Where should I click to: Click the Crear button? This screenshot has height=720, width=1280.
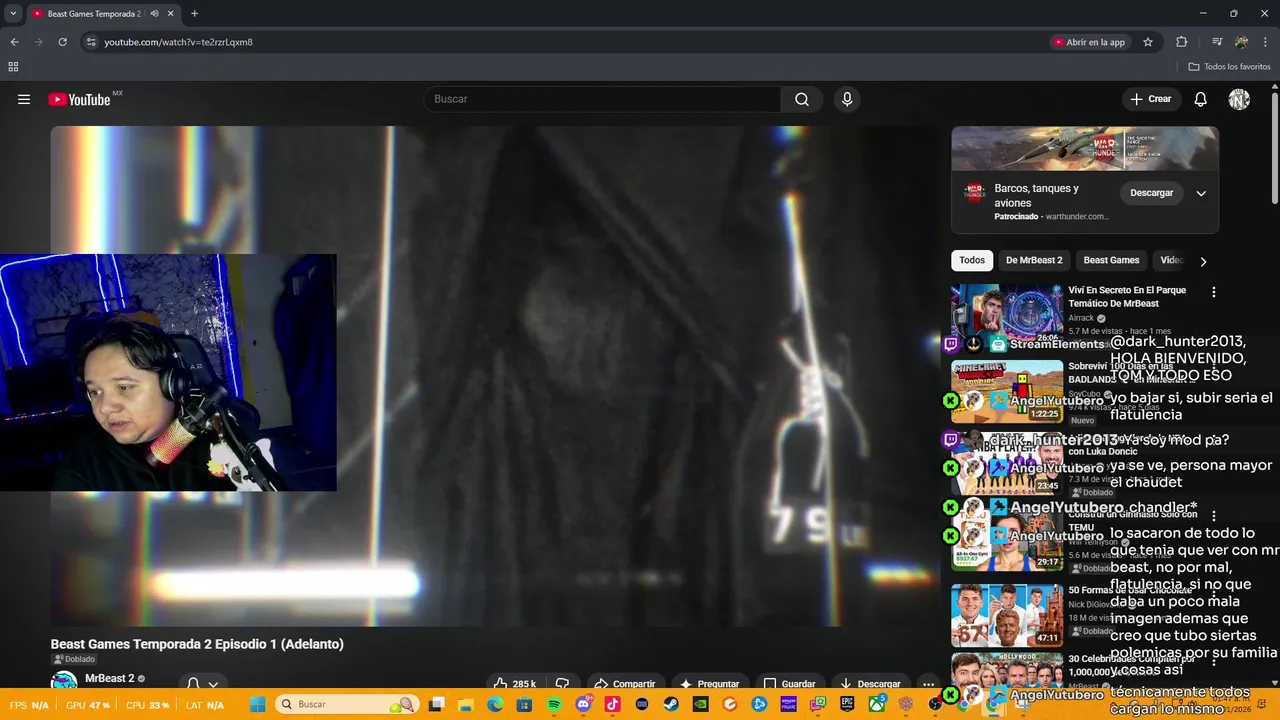1150,99
